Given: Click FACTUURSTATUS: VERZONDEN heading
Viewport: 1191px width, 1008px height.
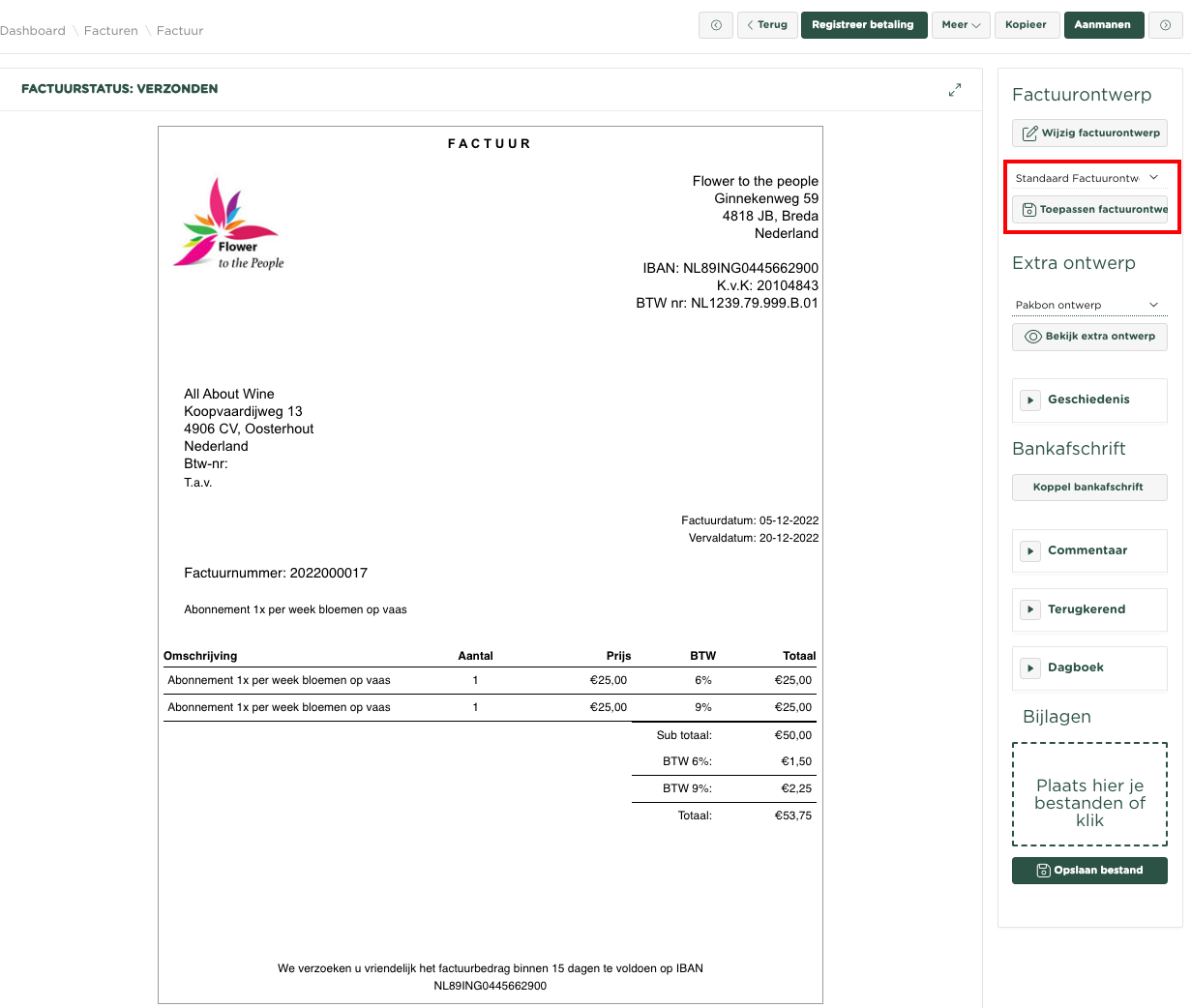Looking at the screenshot, I should coord(120,89).
